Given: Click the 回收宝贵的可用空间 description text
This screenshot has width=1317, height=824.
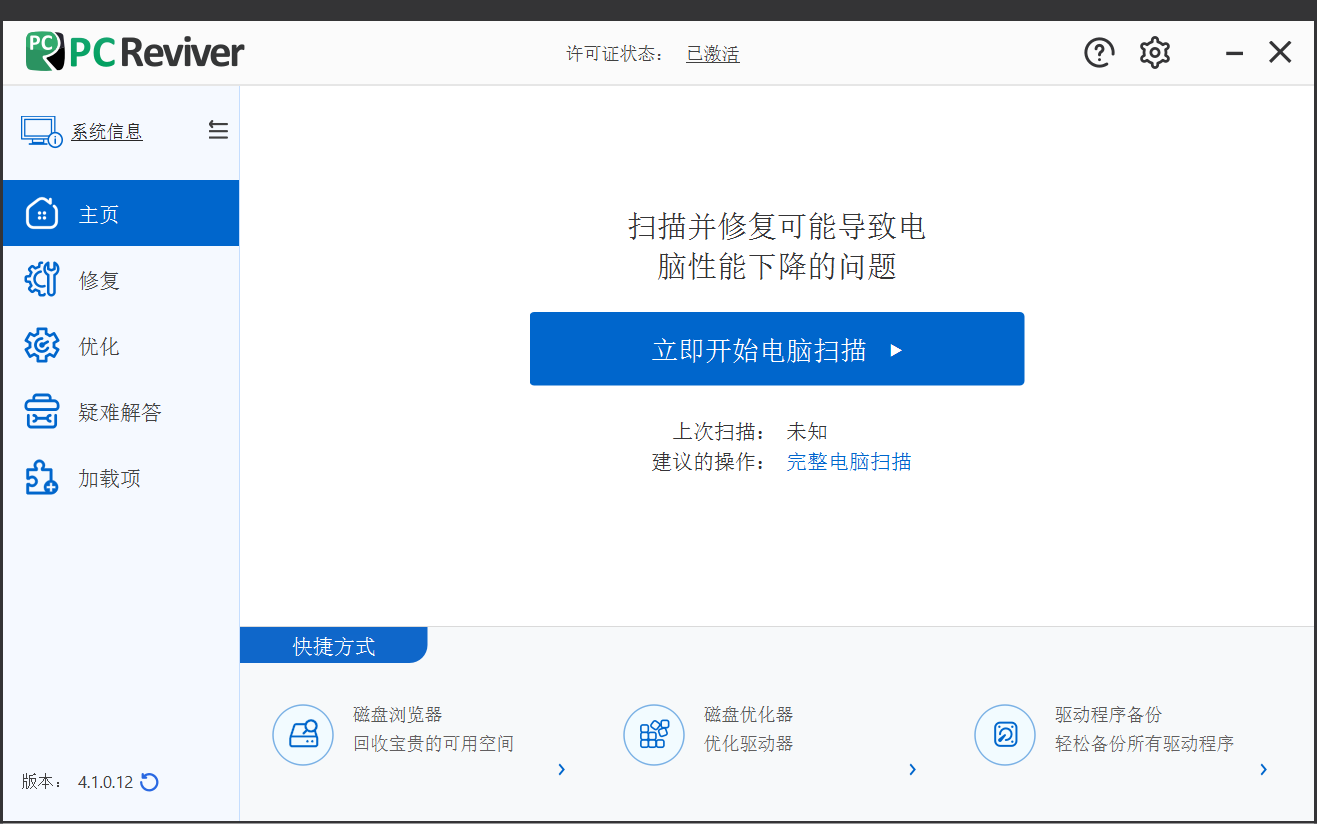Looking at the screenshot, I should click(x=434, y=744).
